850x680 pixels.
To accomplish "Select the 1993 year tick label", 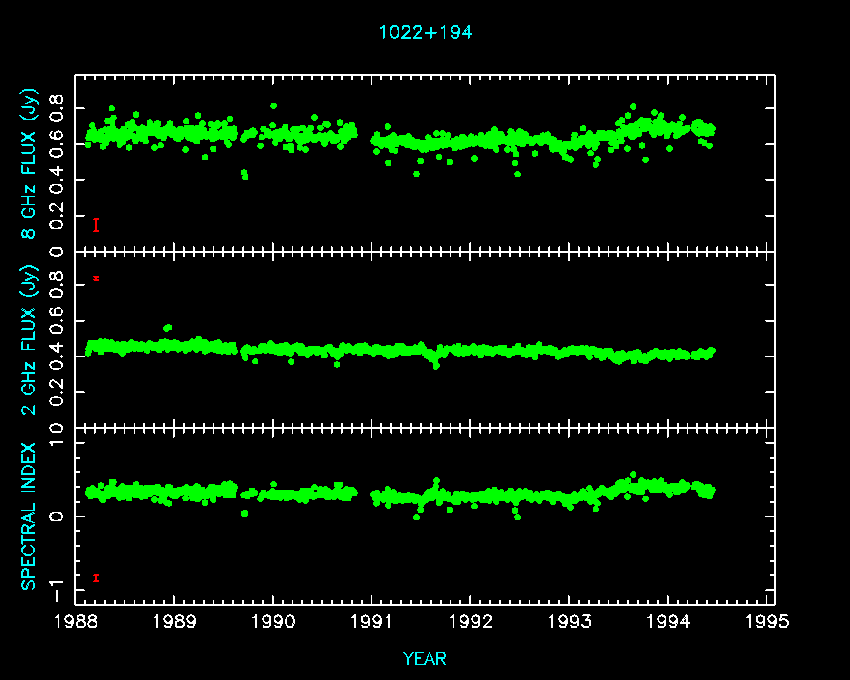I will [x=570, y=622].
